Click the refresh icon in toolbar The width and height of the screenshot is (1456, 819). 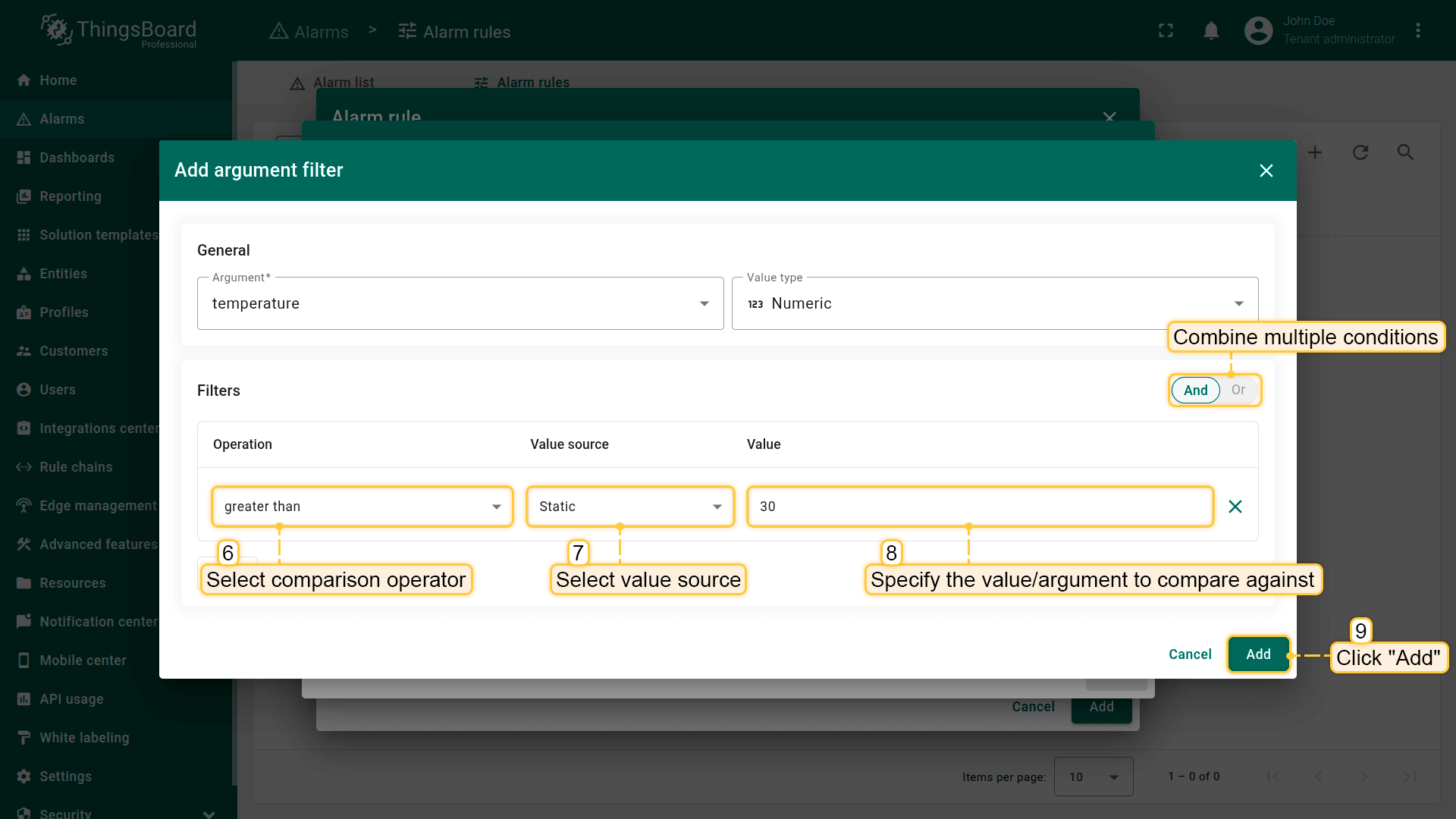coord(1360,152)
